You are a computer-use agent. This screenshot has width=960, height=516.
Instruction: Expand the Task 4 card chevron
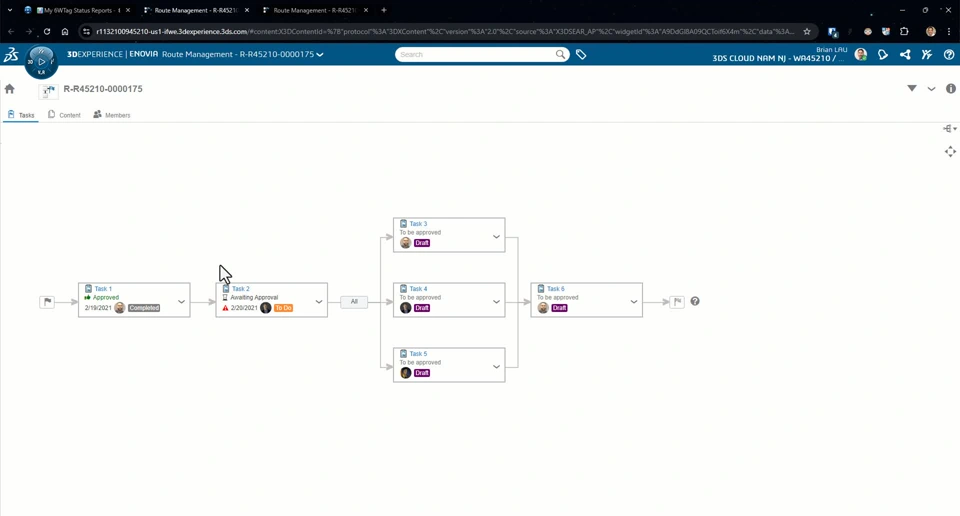pos(497,302)
